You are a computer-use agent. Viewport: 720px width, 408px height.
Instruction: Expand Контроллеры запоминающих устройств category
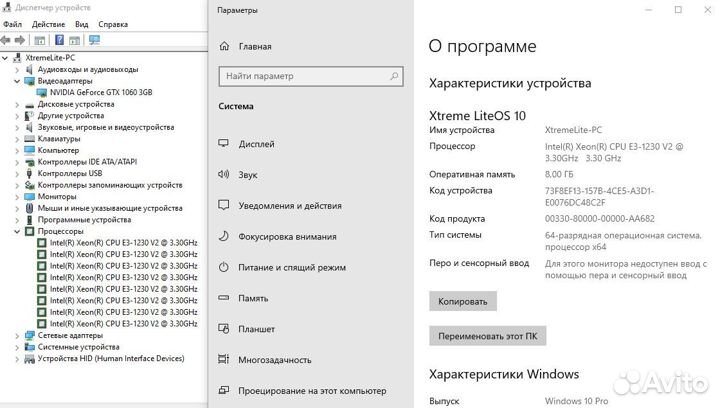point(17,185)
